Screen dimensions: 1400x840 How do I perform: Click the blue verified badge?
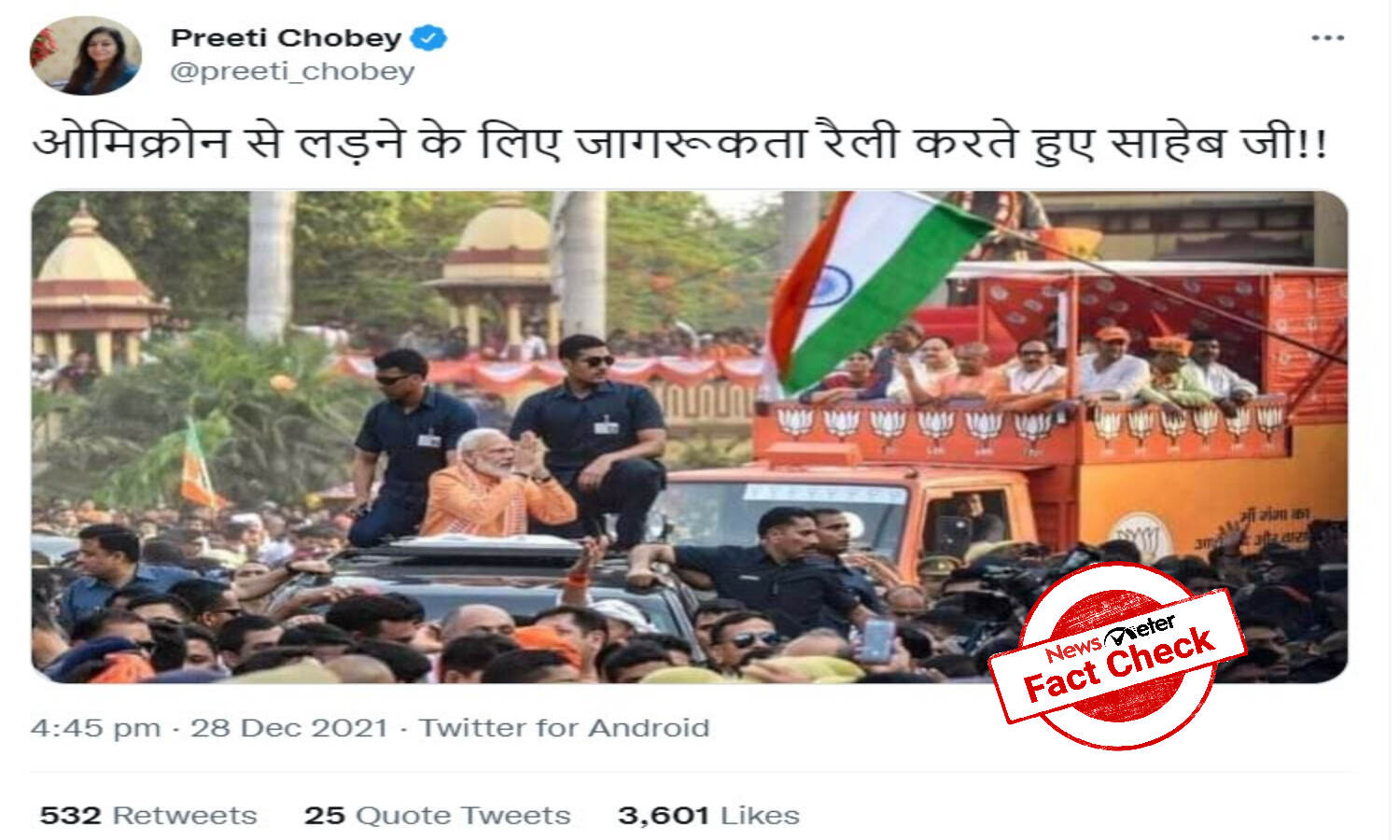coord(430,38)
